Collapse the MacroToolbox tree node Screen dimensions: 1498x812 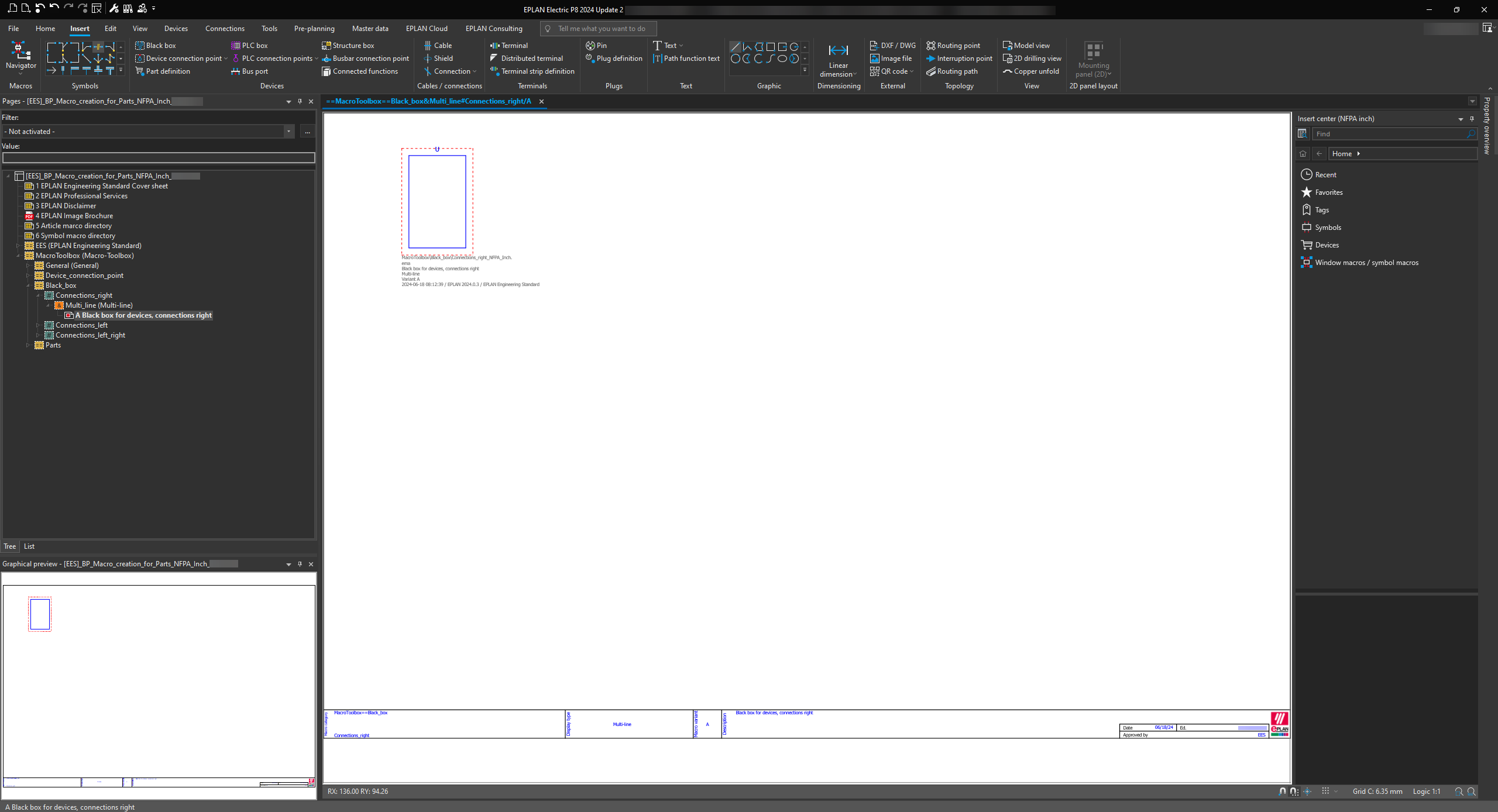(18, 256)
